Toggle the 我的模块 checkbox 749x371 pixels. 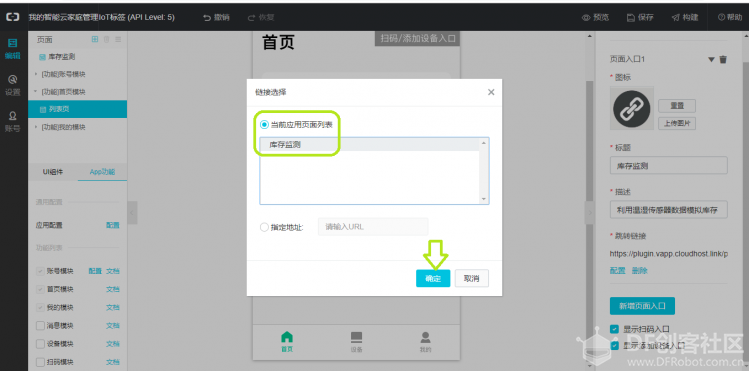tap(41, 307)
